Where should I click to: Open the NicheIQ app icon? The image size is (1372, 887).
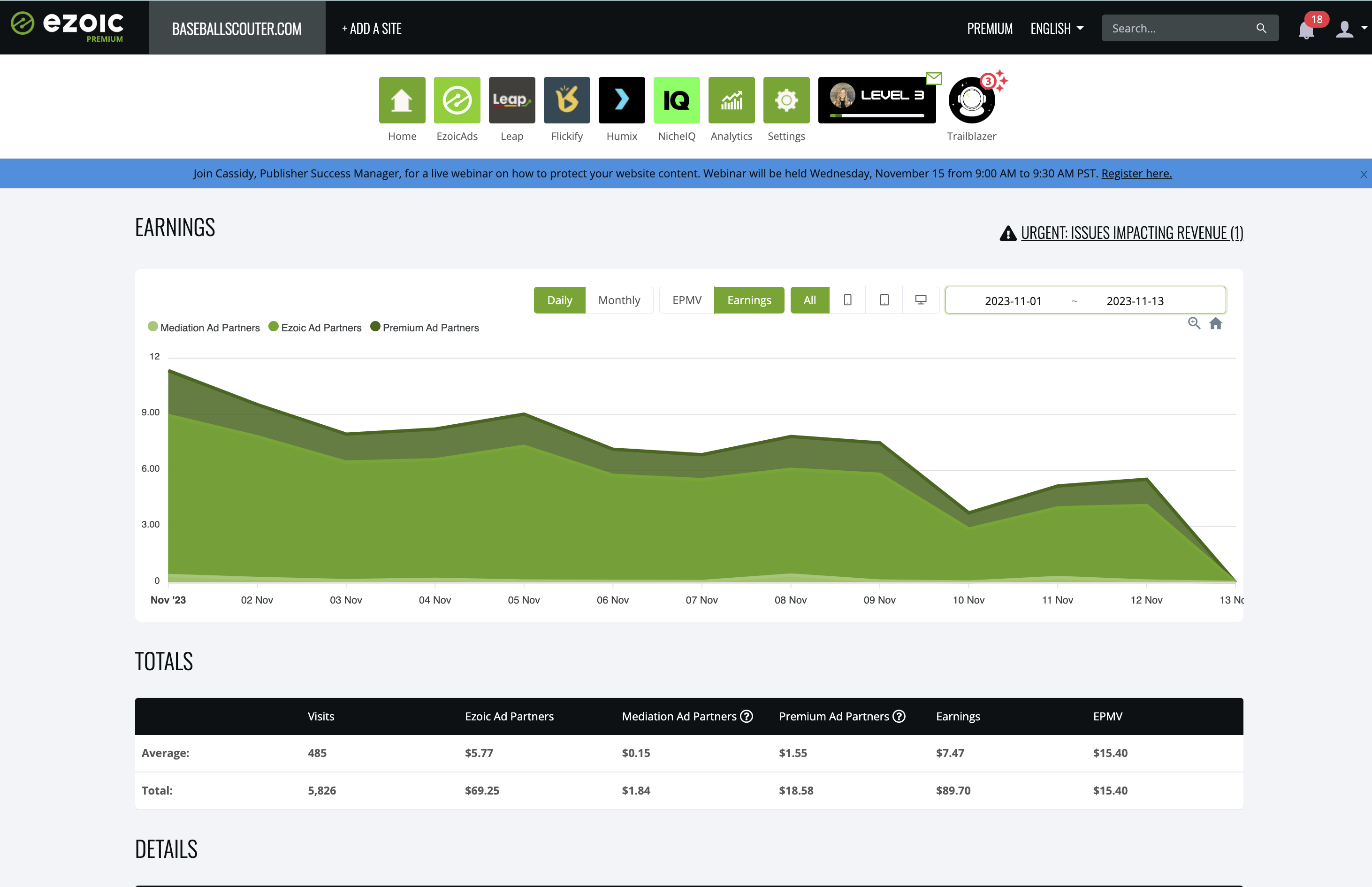[x=677, y=99]
